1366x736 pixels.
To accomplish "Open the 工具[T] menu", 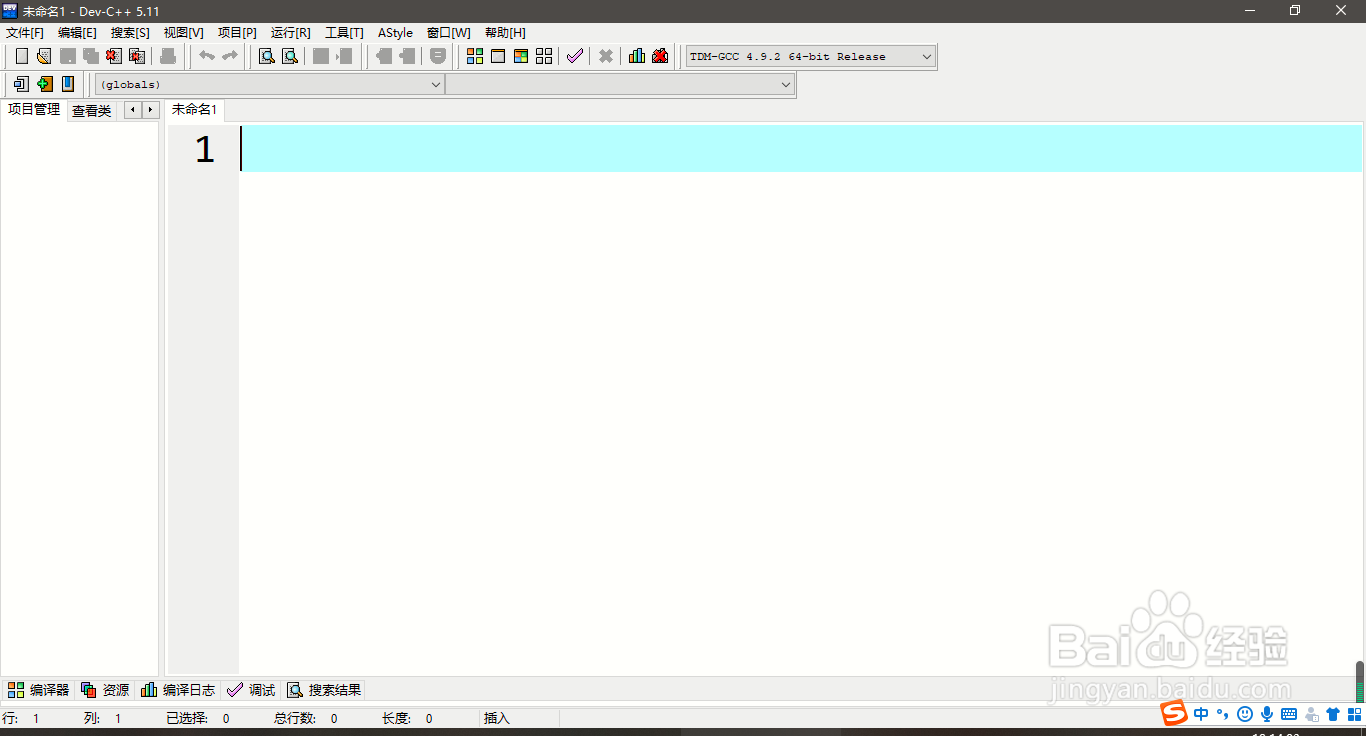I will (x=344, y=33).
